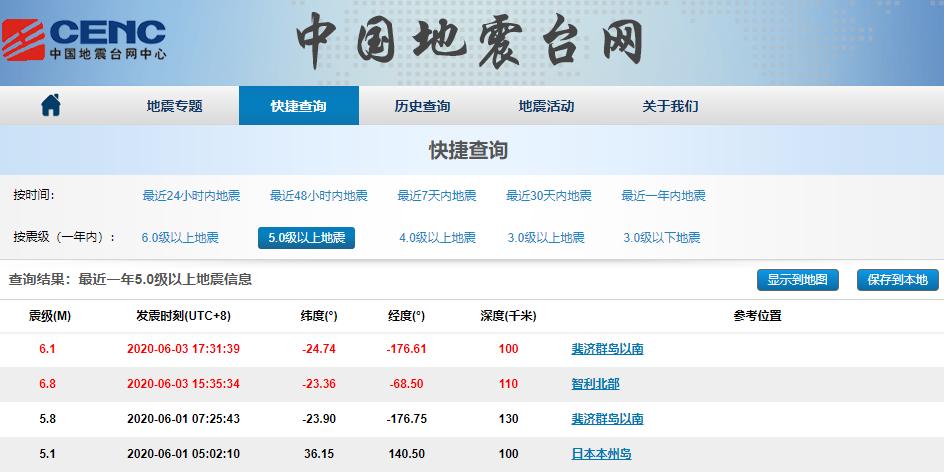The image size is (944, 472).
Task: Click the 保存到本地 button
Action: (x=898, y=280)
